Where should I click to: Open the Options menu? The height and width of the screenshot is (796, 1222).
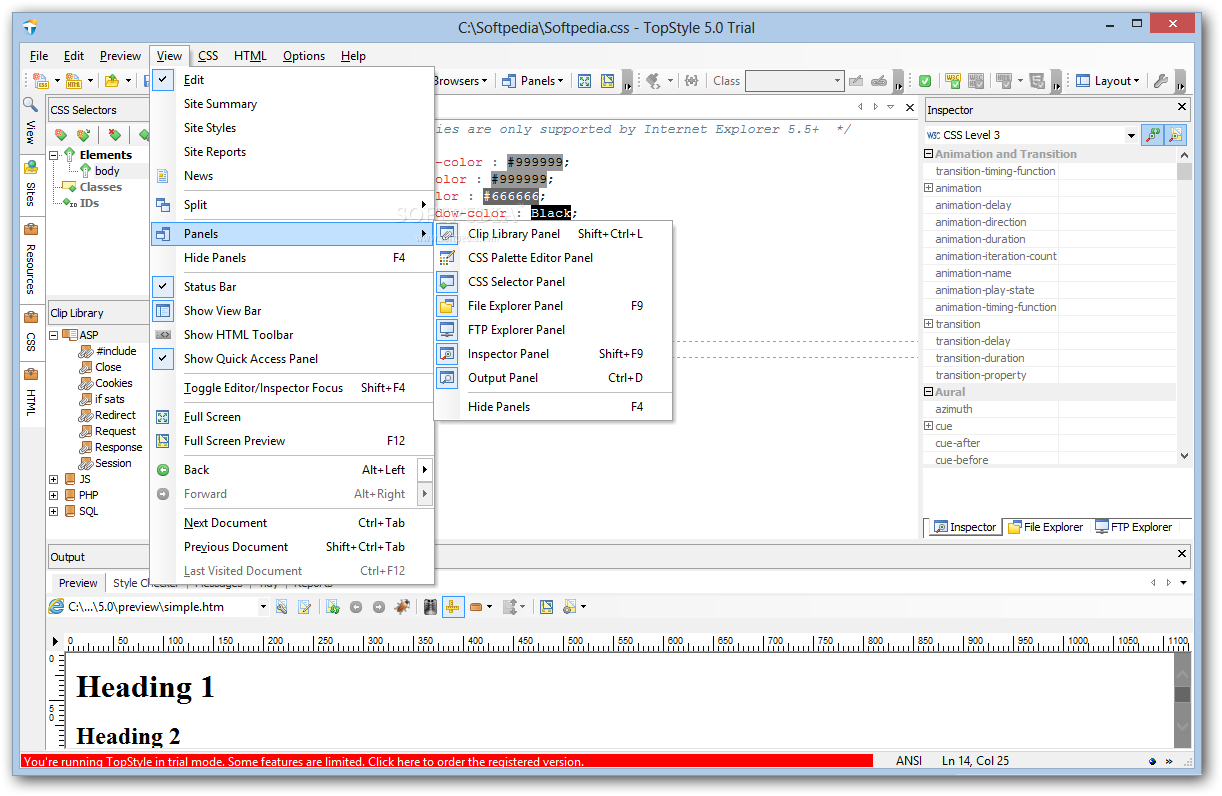tap(304, 56)
